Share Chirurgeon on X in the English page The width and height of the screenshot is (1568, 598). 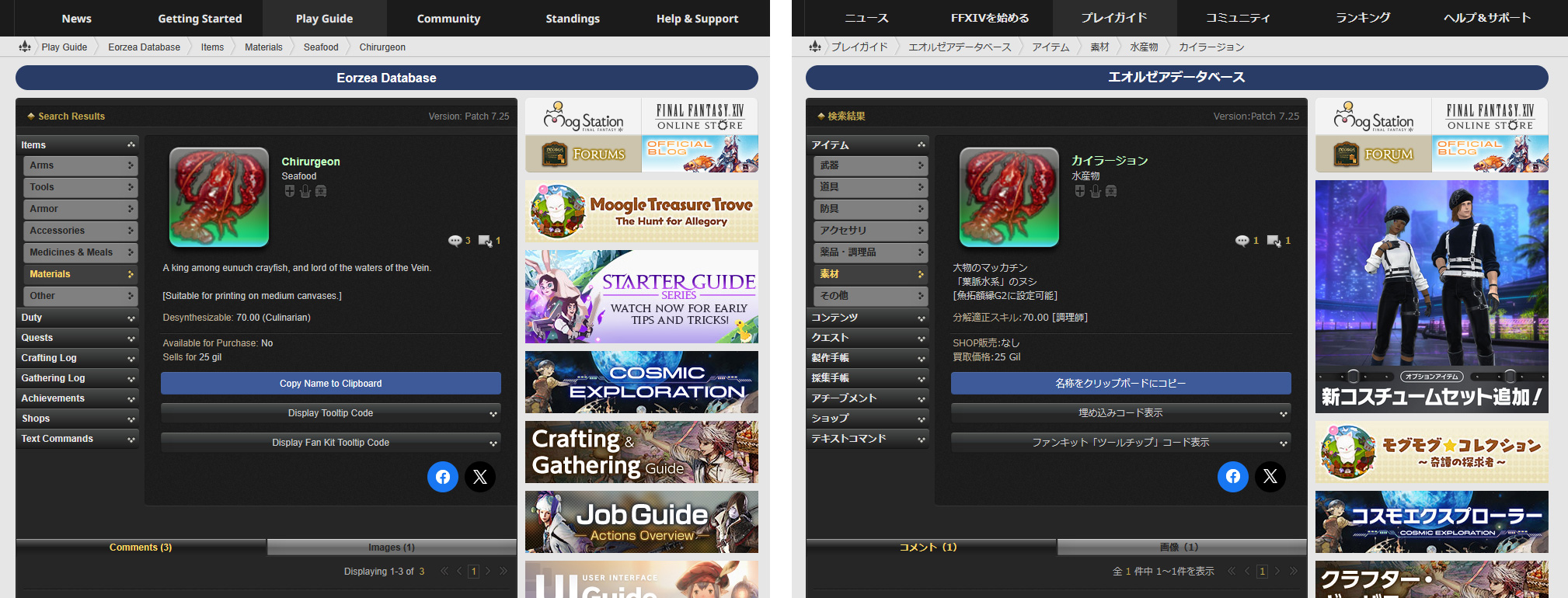480,477
